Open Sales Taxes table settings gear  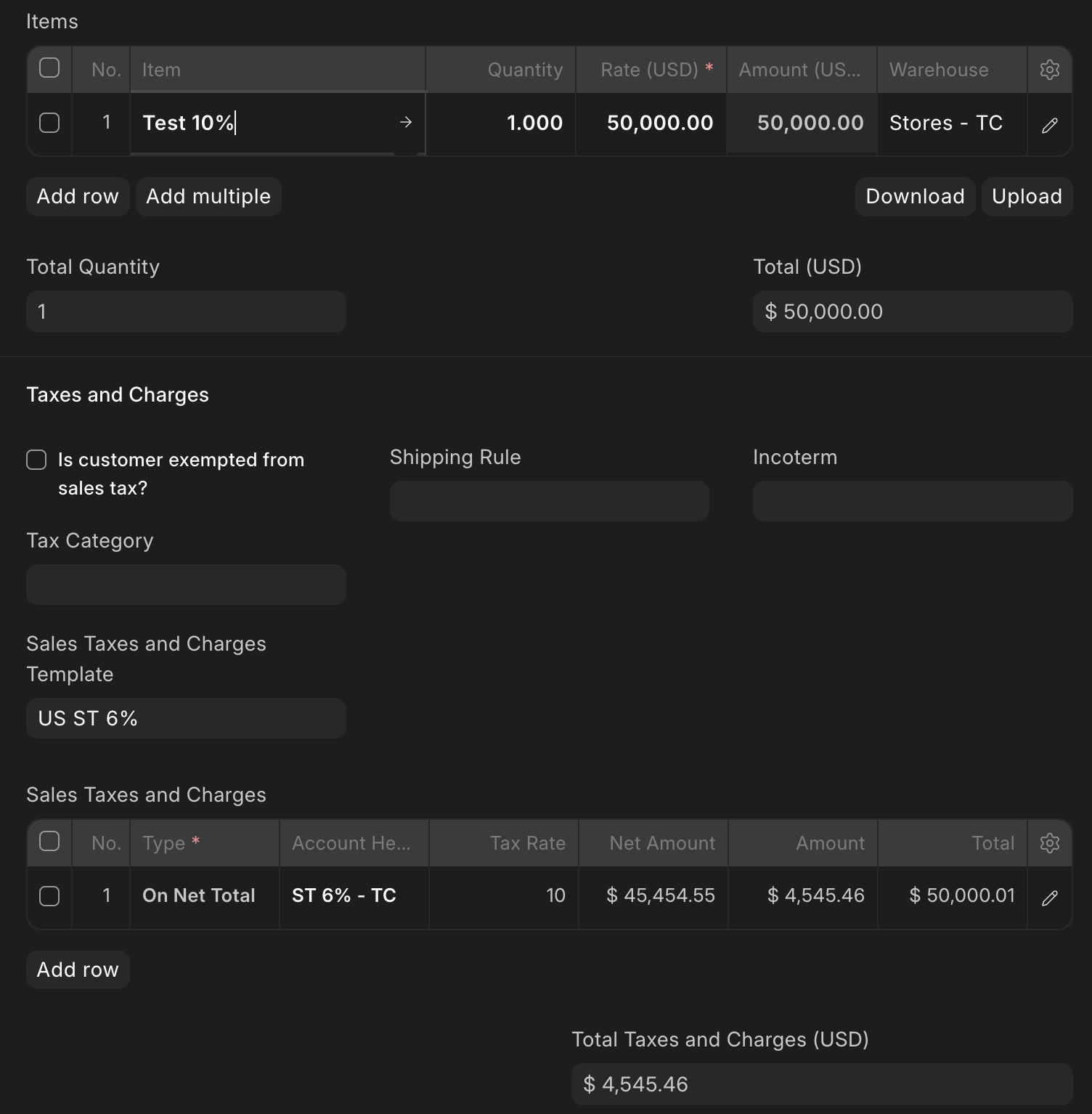click(x=1049, y=842)
